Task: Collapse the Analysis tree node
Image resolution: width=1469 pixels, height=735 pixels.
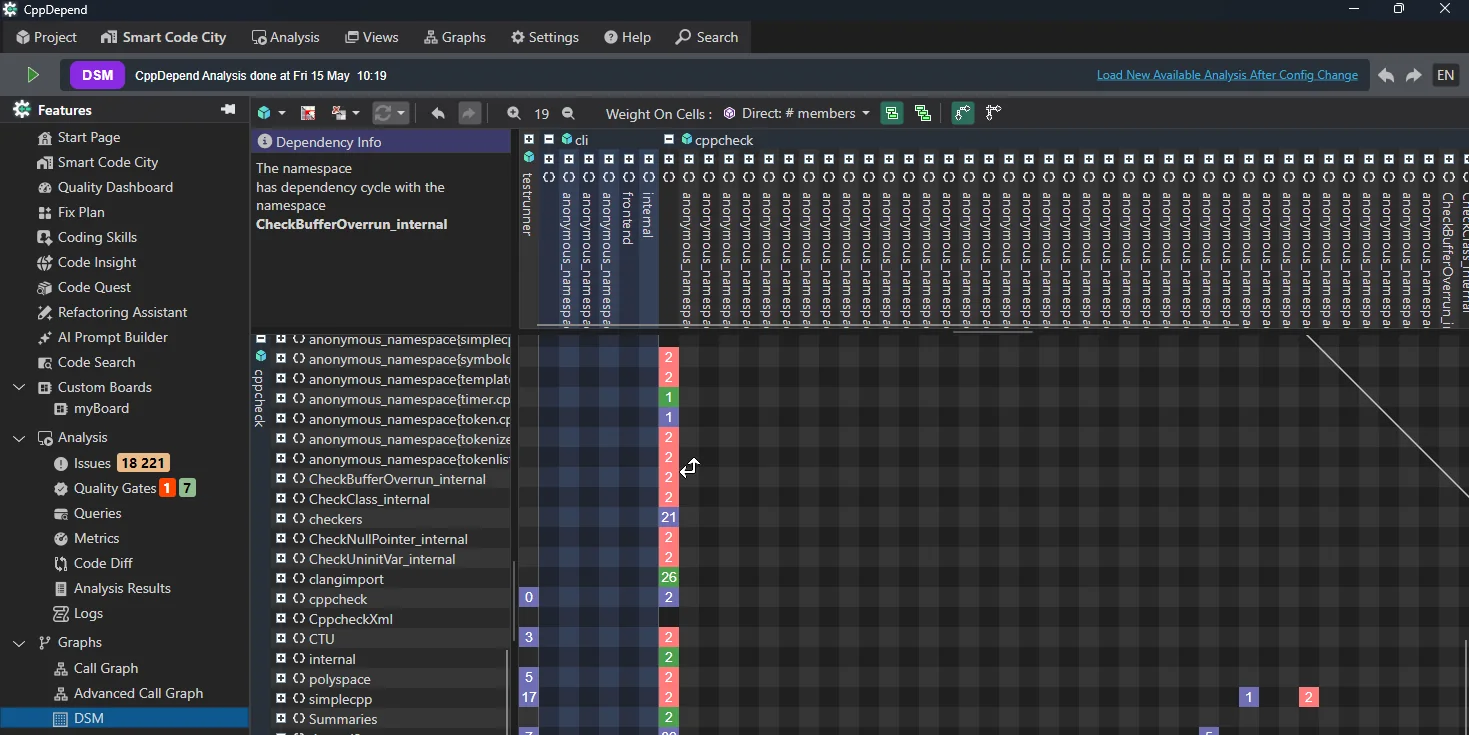Action: 19,437
